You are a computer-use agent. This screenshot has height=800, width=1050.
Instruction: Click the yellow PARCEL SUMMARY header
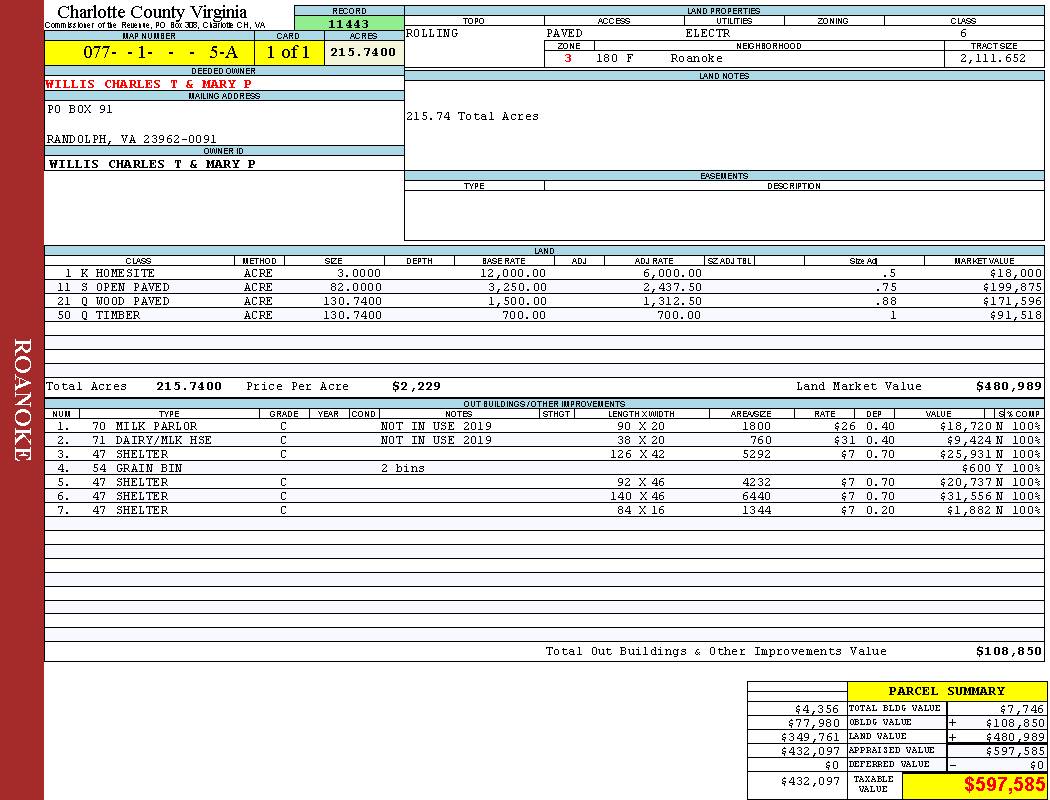[x=946, y=691]
